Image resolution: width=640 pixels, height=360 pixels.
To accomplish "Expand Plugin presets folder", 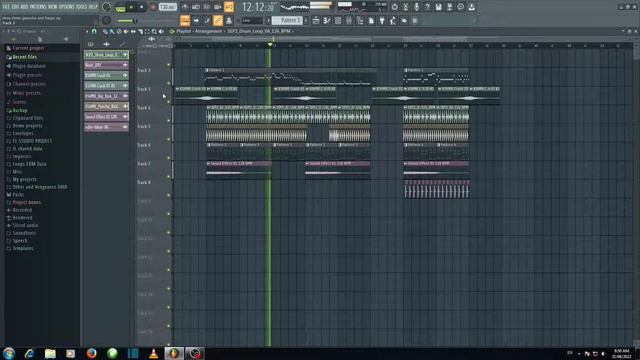I will [x=27, y=75].
